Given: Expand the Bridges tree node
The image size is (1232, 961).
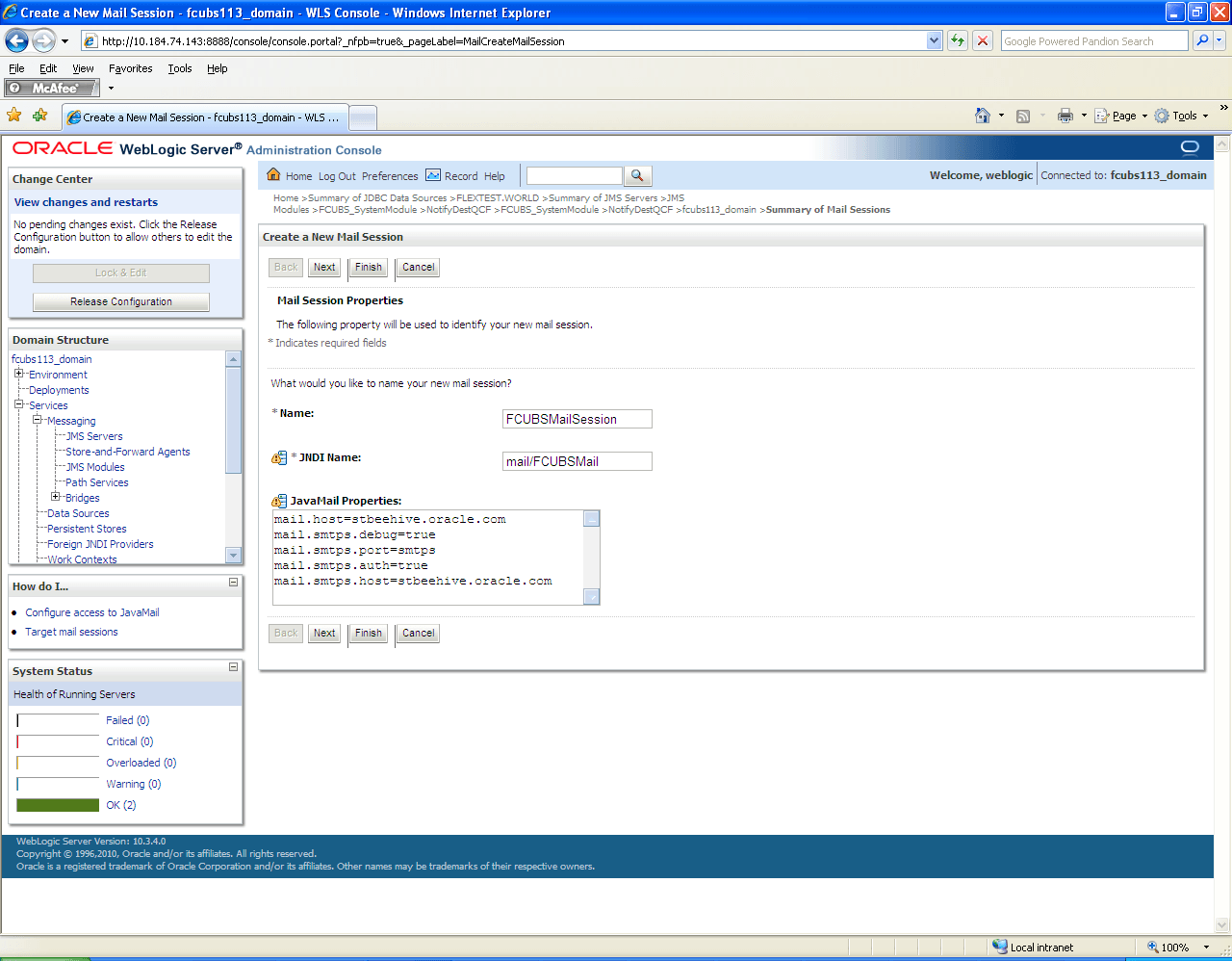Looking at the screenshot, I should (55, 497).
